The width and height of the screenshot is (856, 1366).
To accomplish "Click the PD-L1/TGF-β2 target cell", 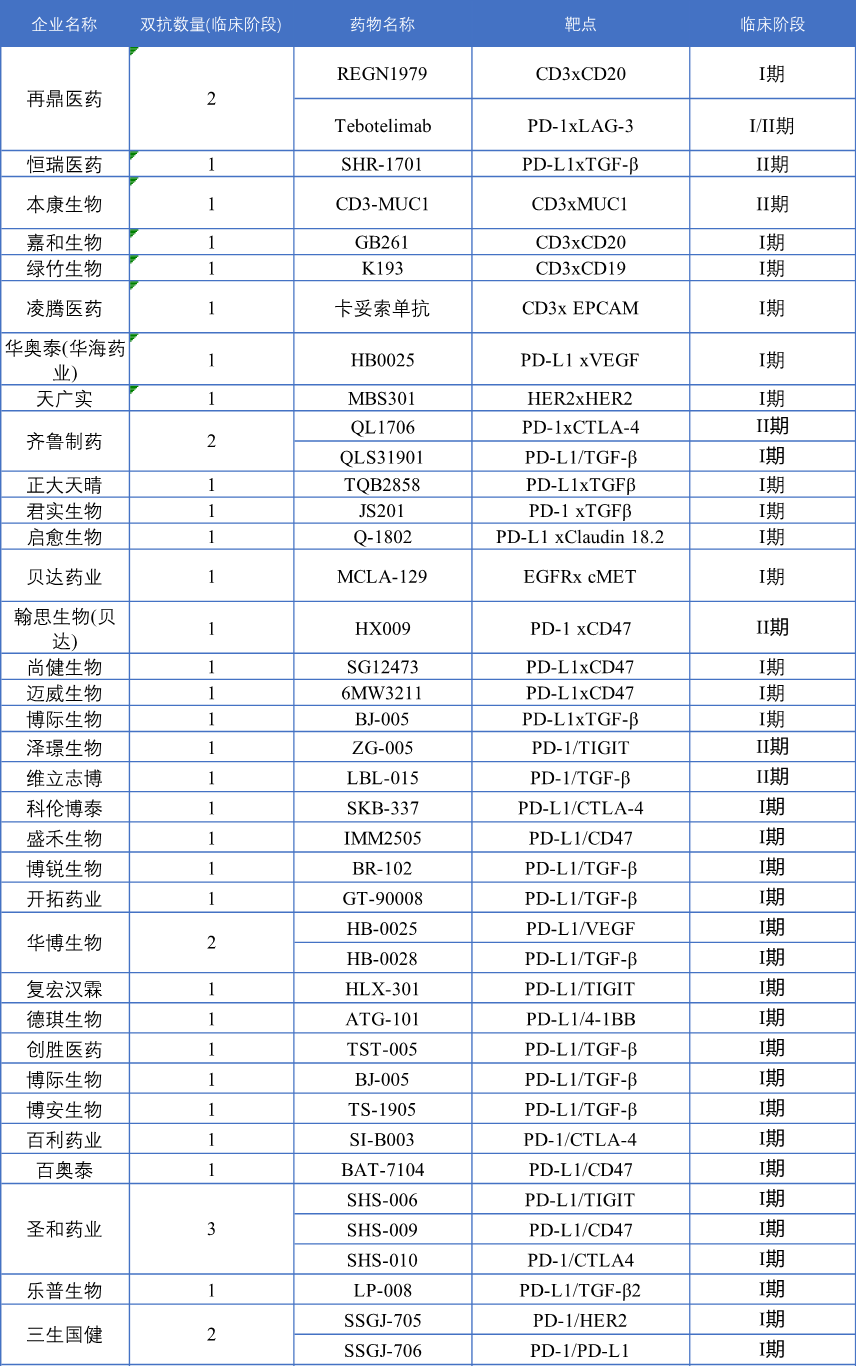I will tap(581, 1289).
